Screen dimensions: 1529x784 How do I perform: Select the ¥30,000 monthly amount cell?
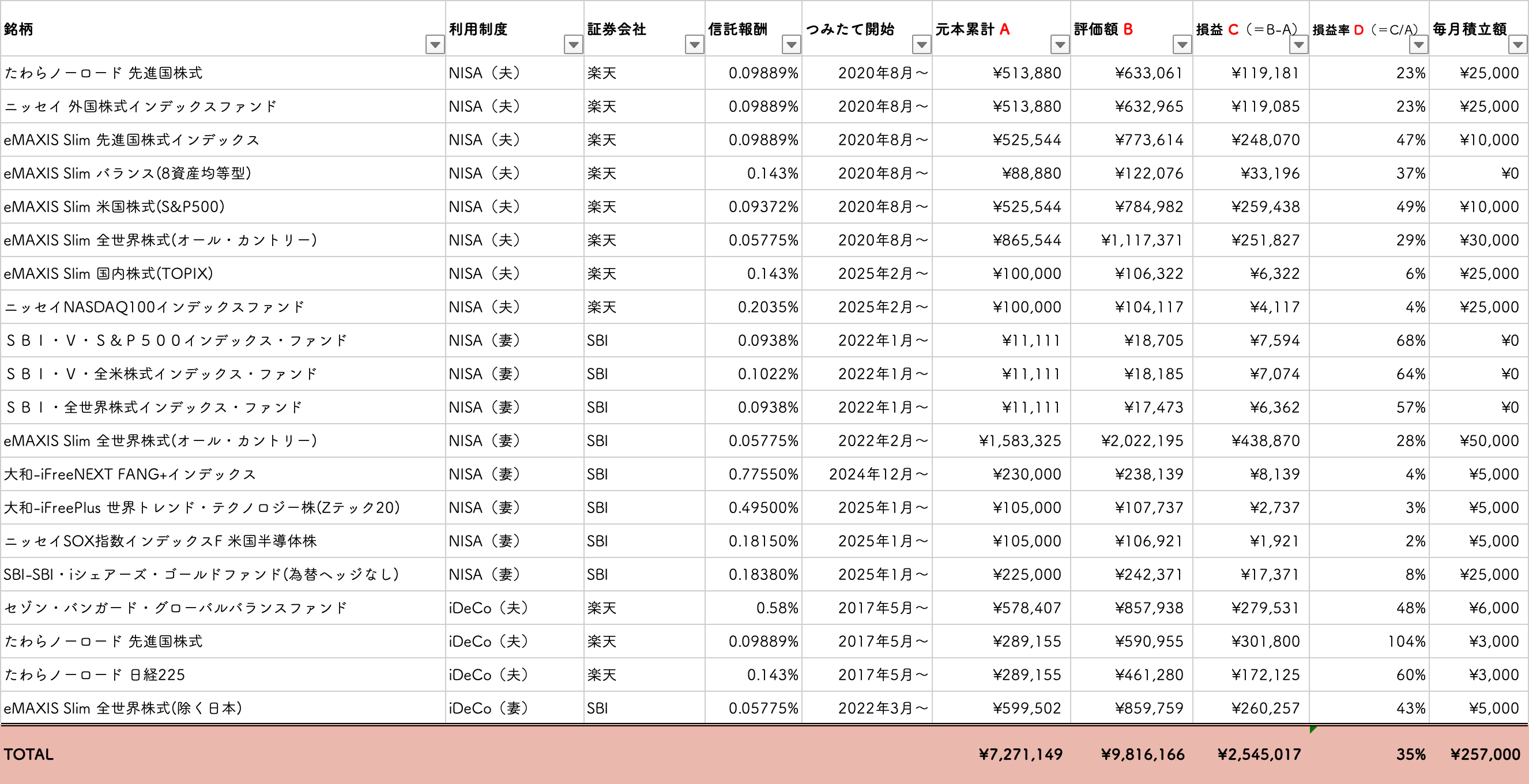[1478, 240]
